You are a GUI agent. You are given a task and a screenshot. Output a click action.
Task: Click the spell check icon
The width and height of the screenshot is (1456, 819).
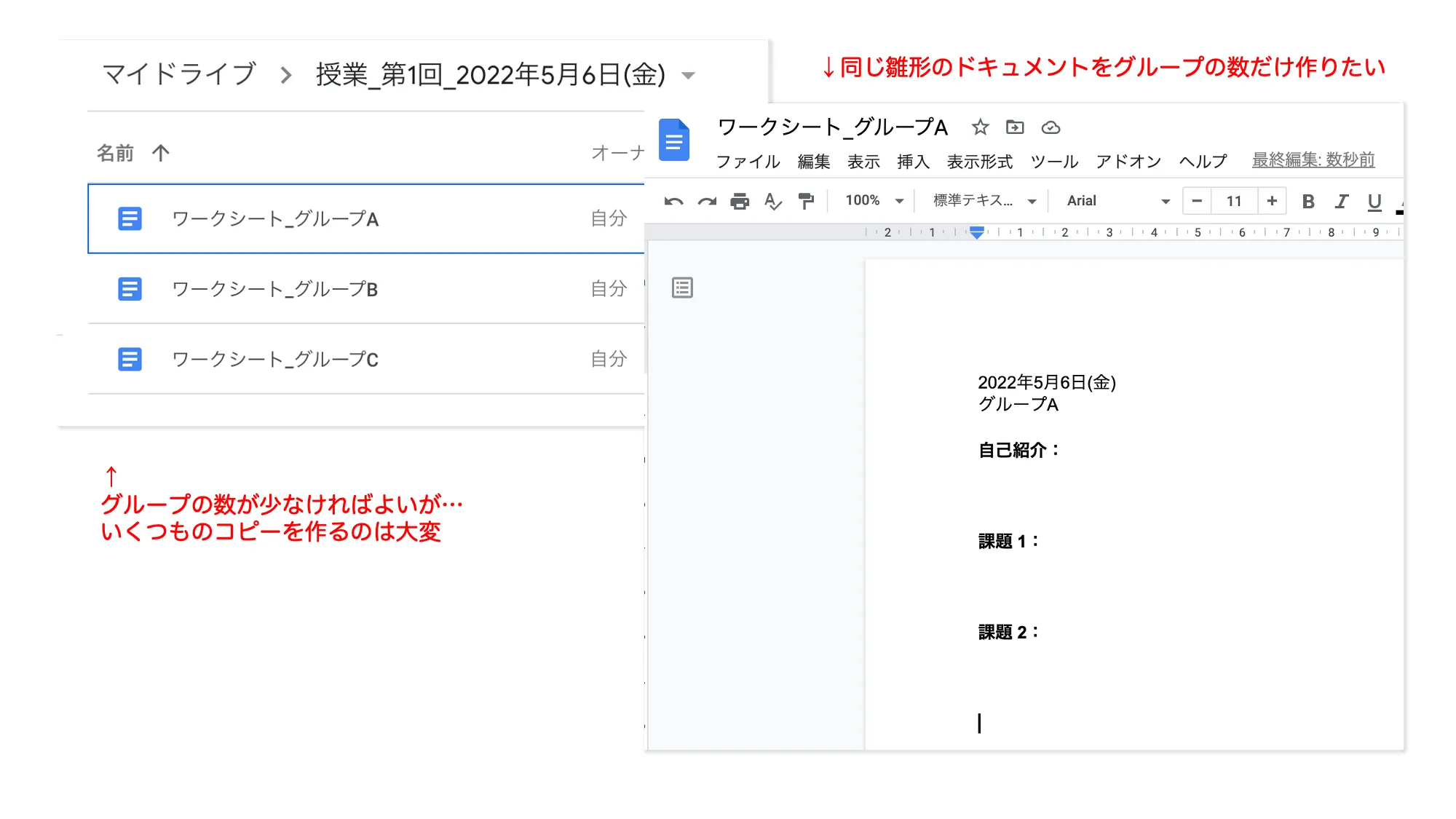772,202
